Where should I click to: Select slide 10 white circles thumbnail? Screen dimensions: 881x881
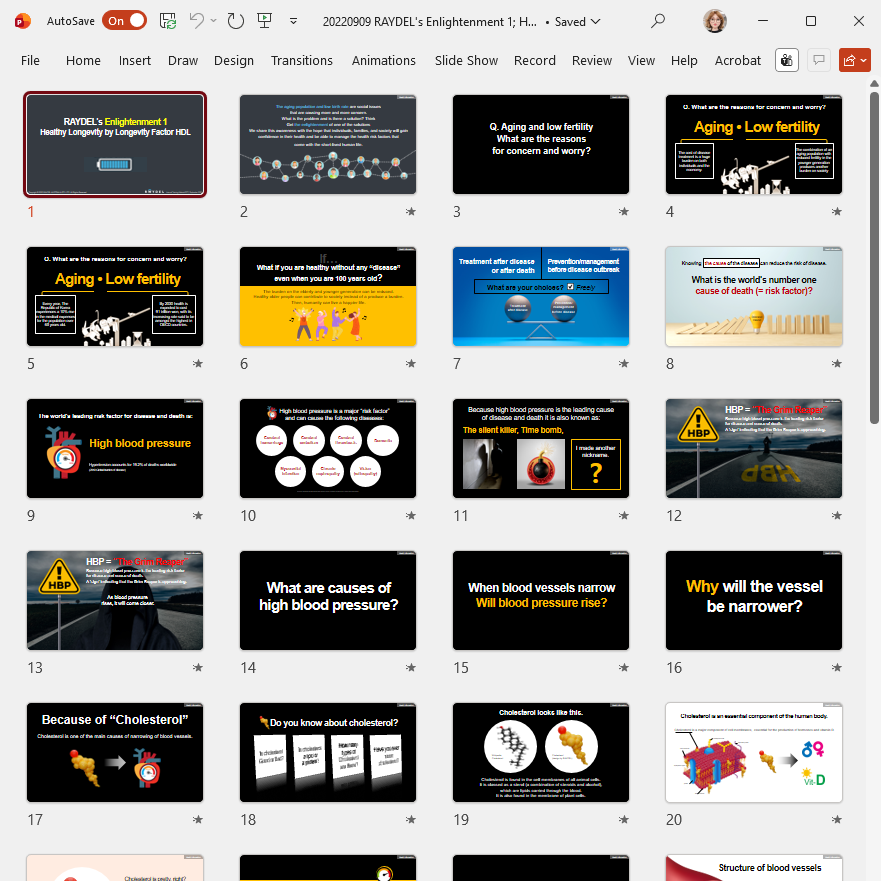pyautogui.click(x=328, y=448)
